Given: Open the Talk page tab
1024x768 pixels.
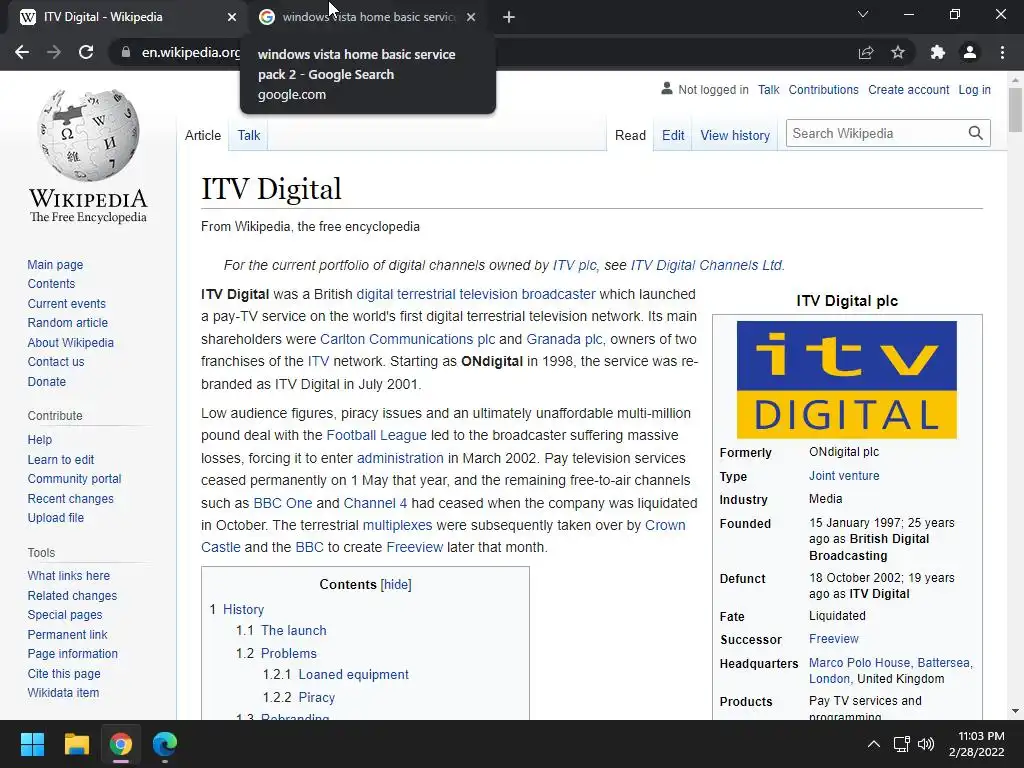Looking at the screenshot, I should (x=249, y=135).
